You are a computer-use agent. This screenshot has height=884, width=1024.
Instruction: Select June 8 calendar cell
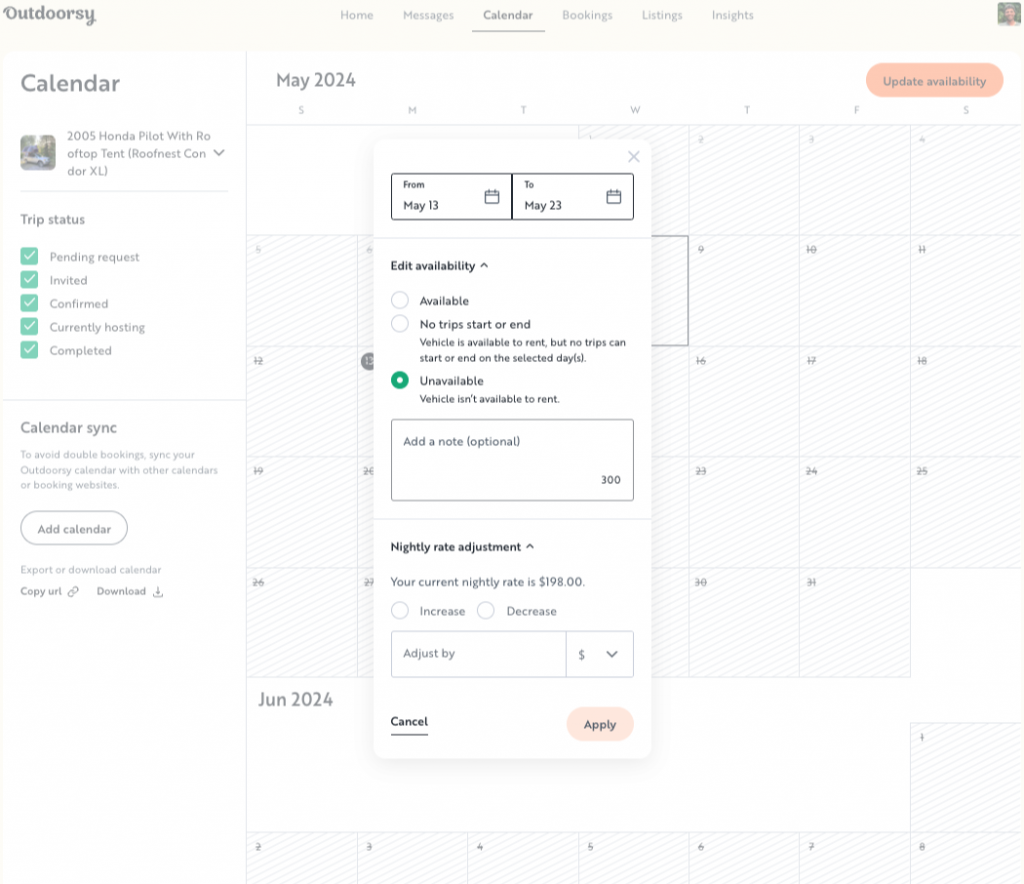point(967,858)
